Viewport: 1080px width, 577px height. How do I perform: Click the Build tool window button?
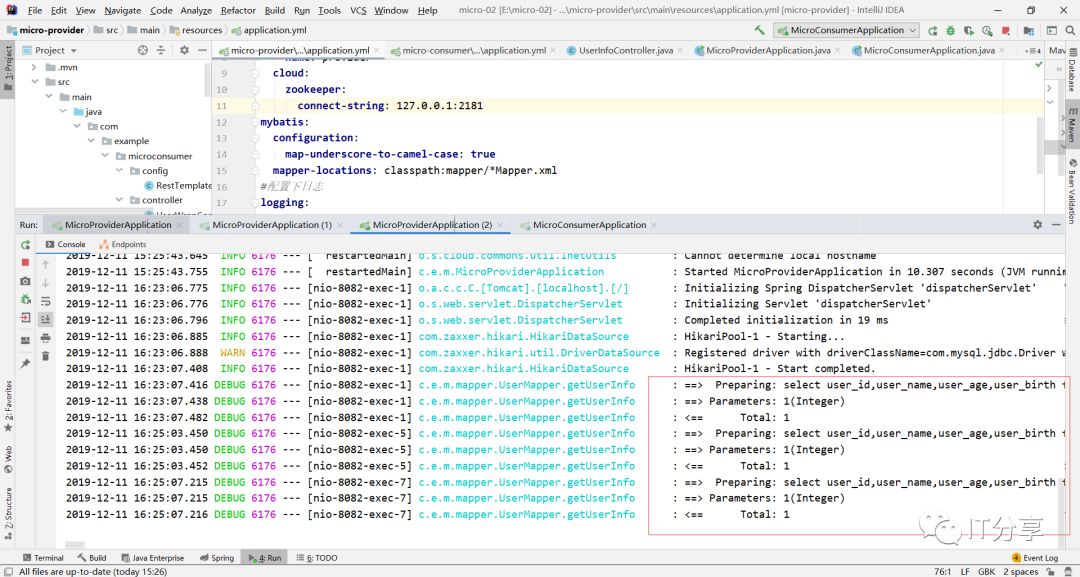[x=92, y=558]
